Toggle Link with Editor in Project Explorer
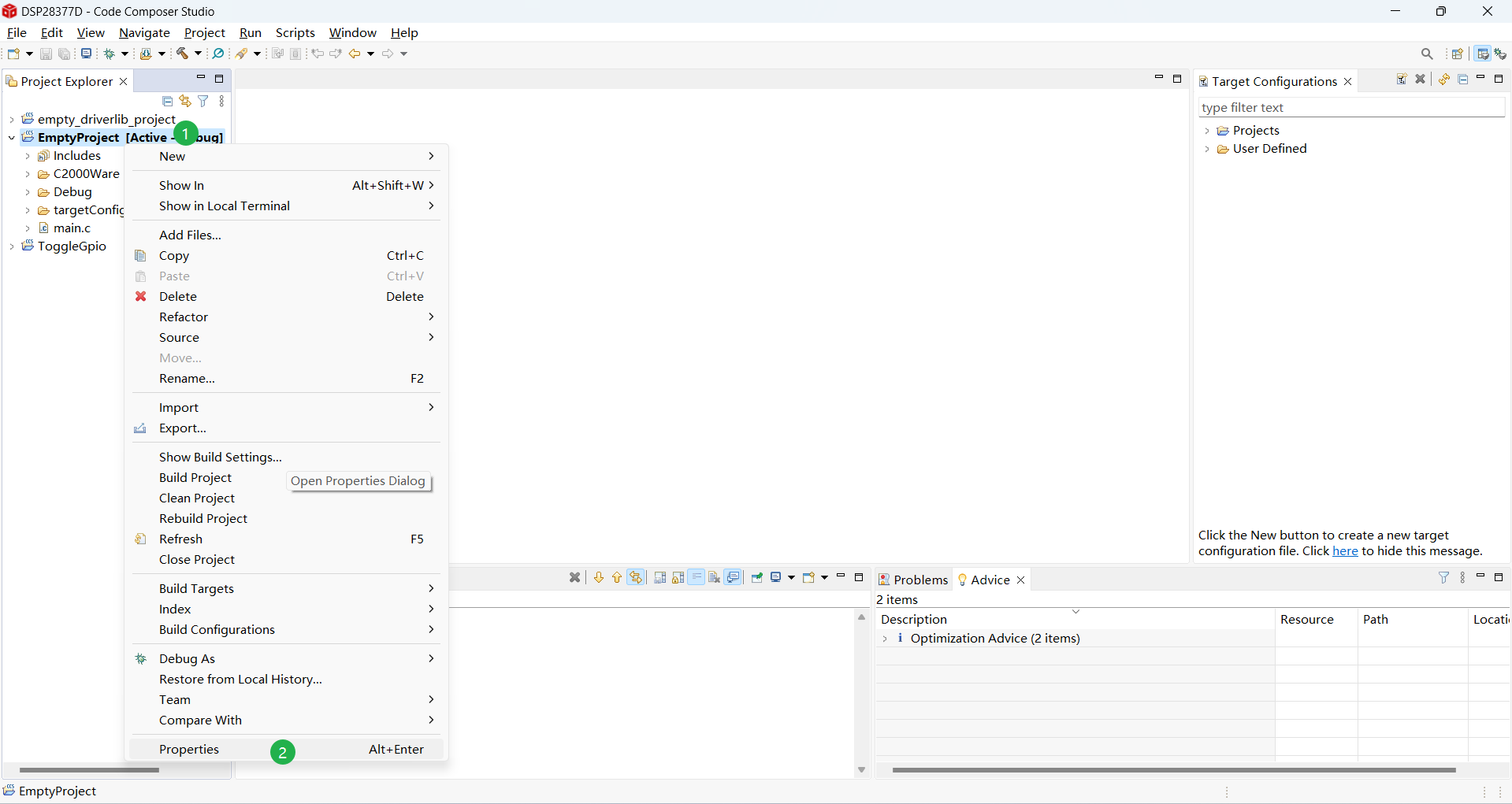1512x804 pixels. pyautogui.click(x=185, y=101)
